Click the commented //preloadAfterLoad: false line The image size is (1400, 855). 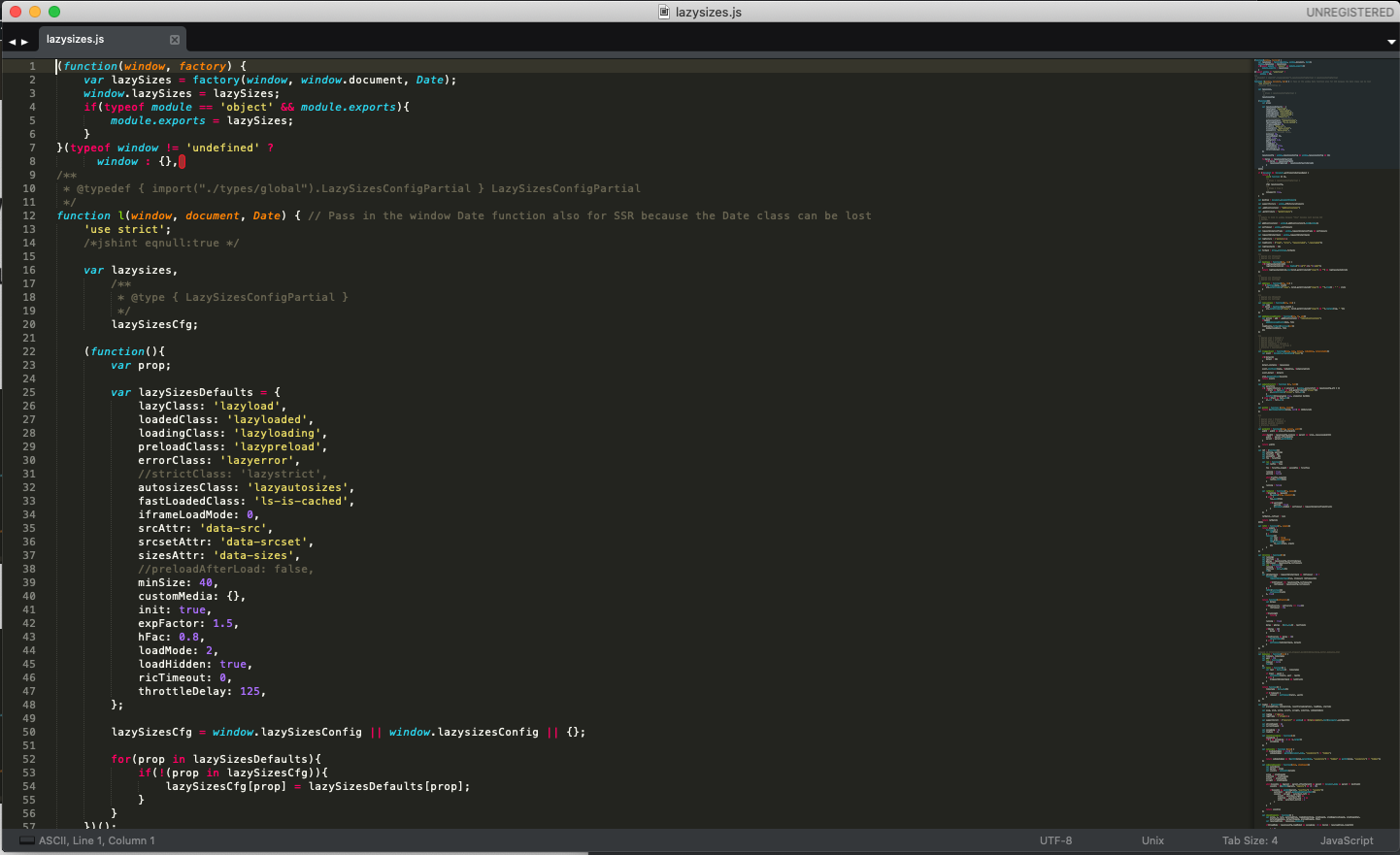tap(226, 569)
